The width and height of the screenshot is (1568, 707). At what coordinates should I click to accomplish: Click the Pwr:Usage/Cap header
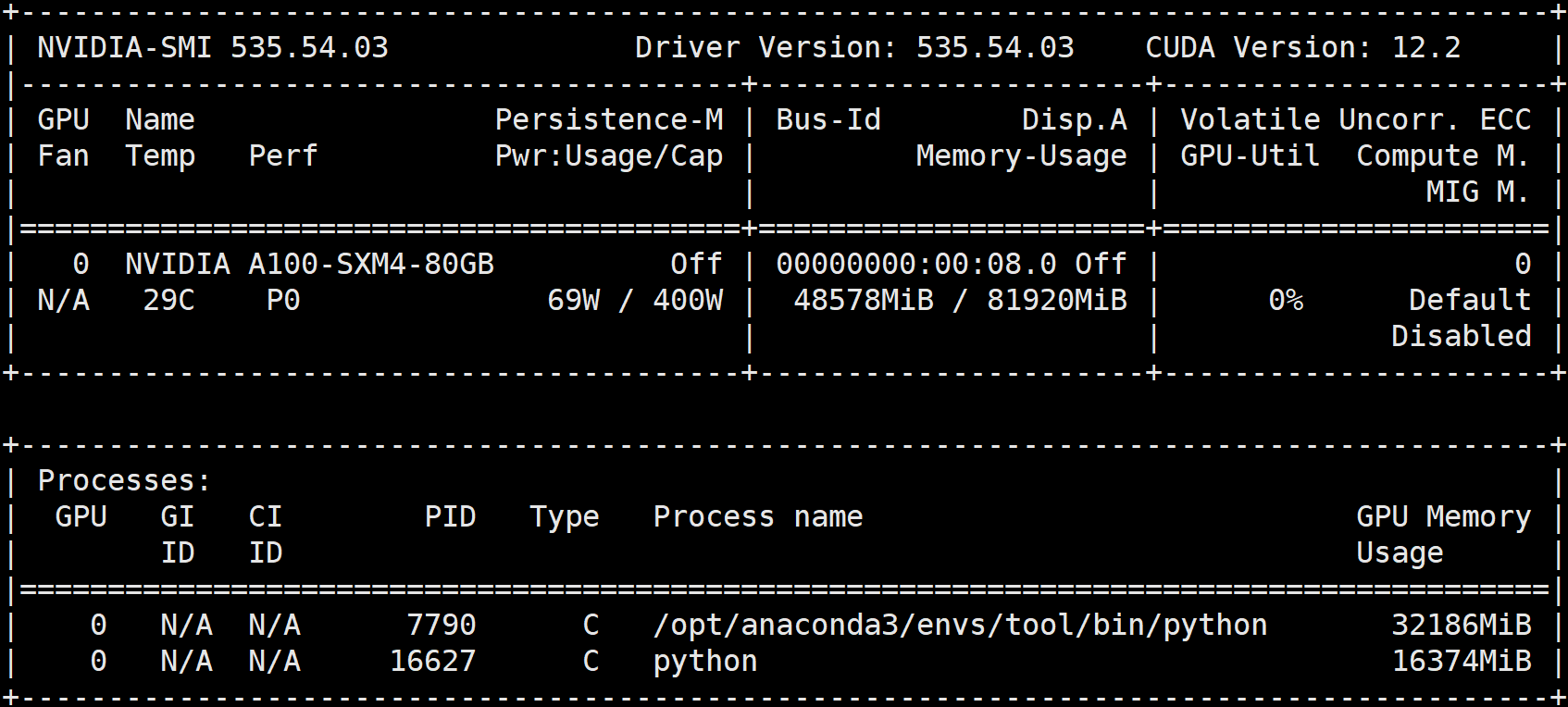[x=609, y=155]
